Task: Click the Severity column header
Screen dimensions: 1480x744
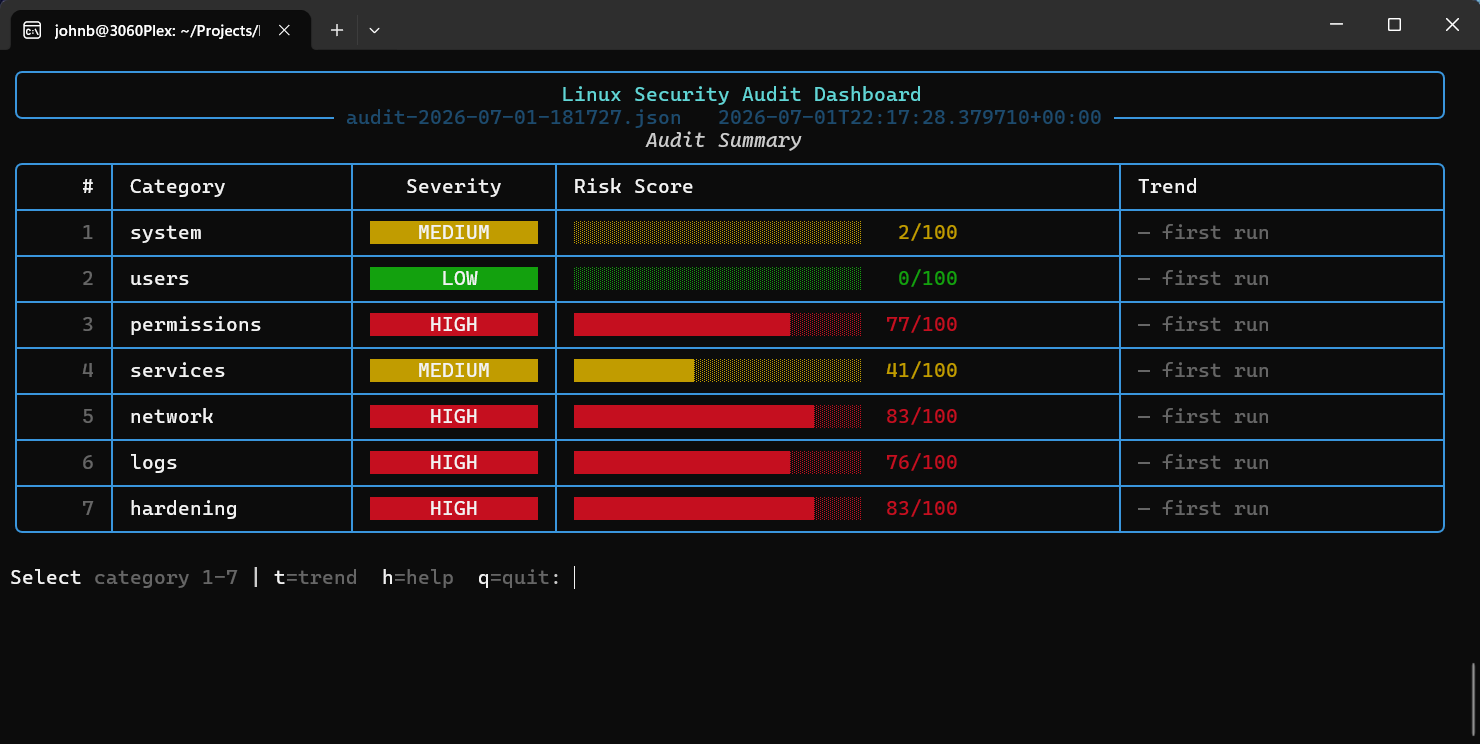Action: [x=454, y=187]
